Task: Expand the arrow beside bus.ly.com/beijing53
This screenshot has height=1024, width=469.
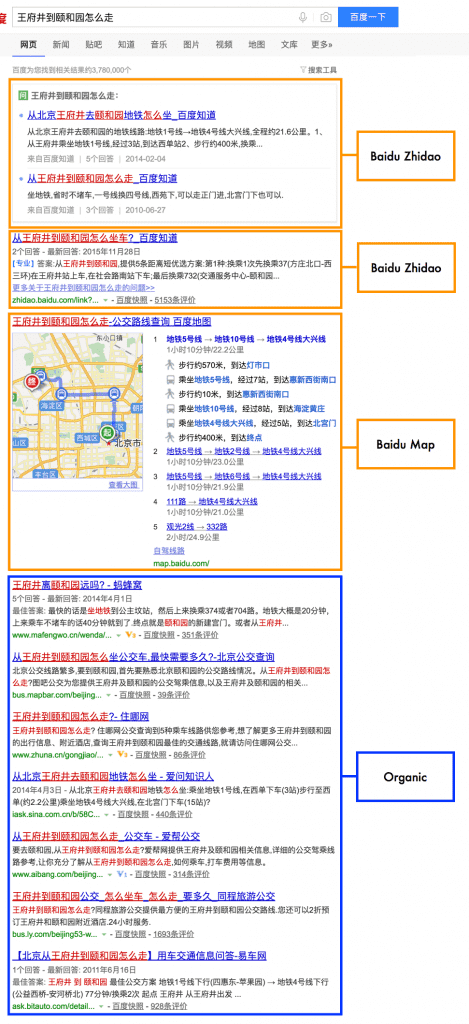Action: [105, 935]
